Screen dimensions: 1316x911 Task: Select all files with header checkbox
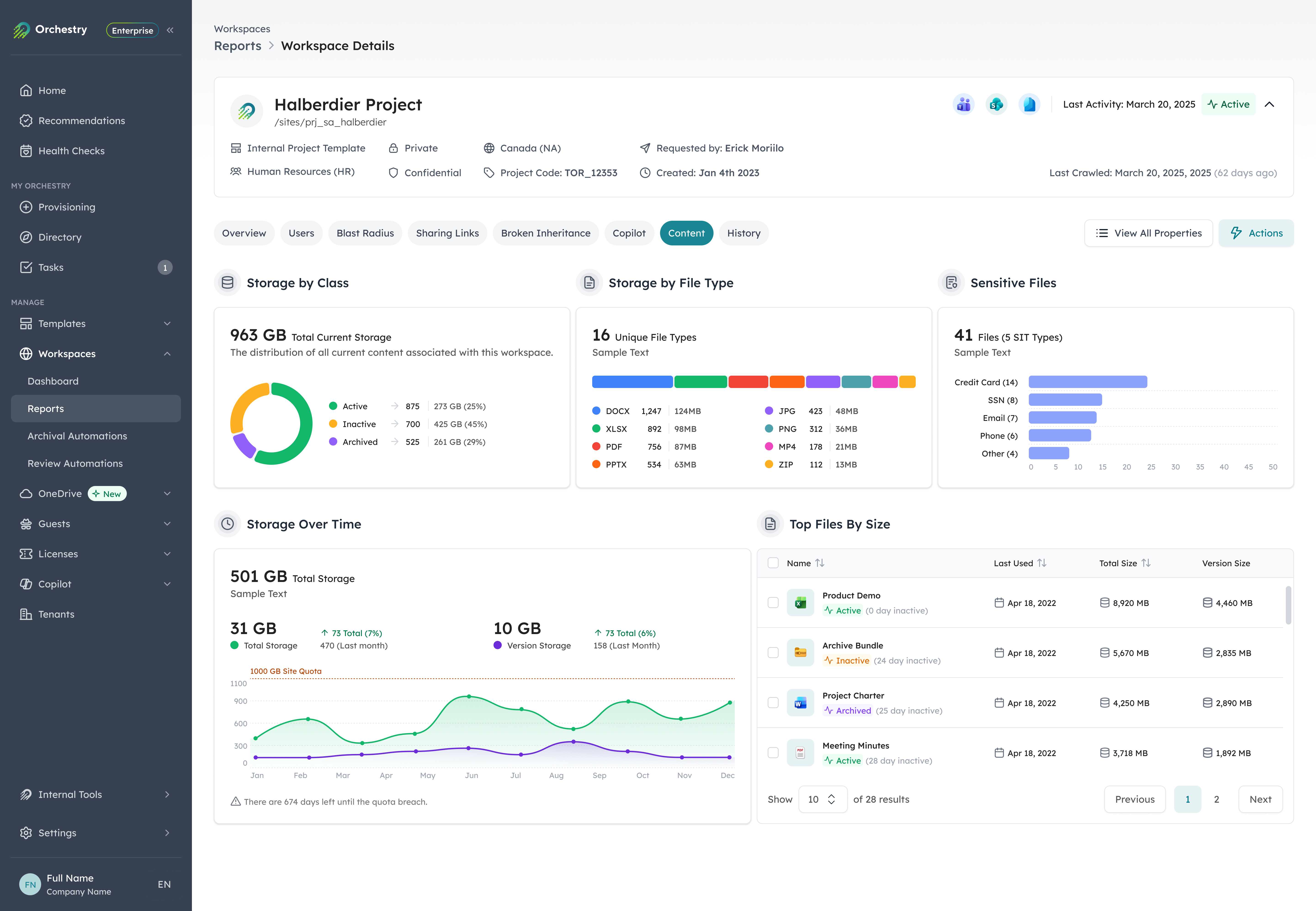[773, 563]
